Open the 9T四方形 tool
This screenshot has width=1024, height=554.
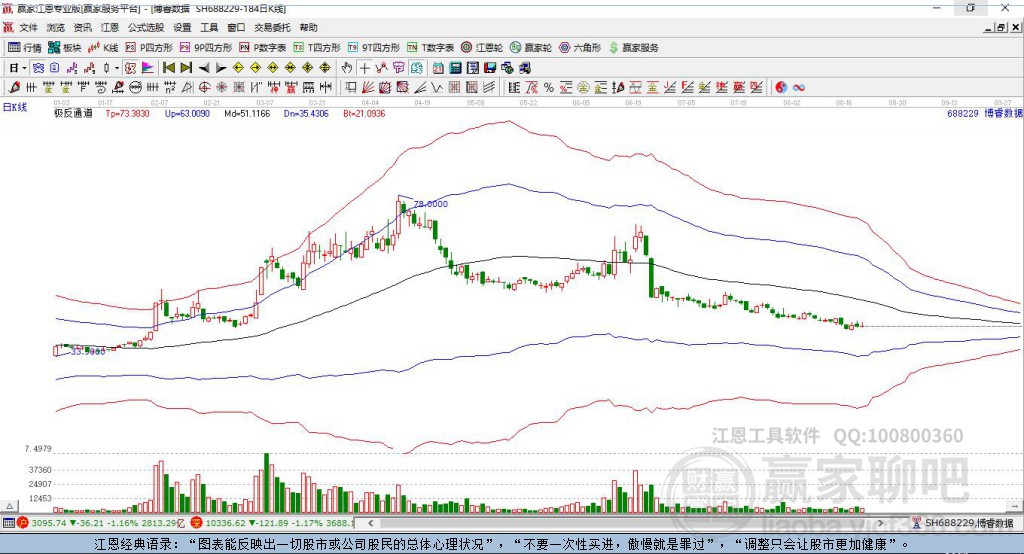click(x=374, y=48)
